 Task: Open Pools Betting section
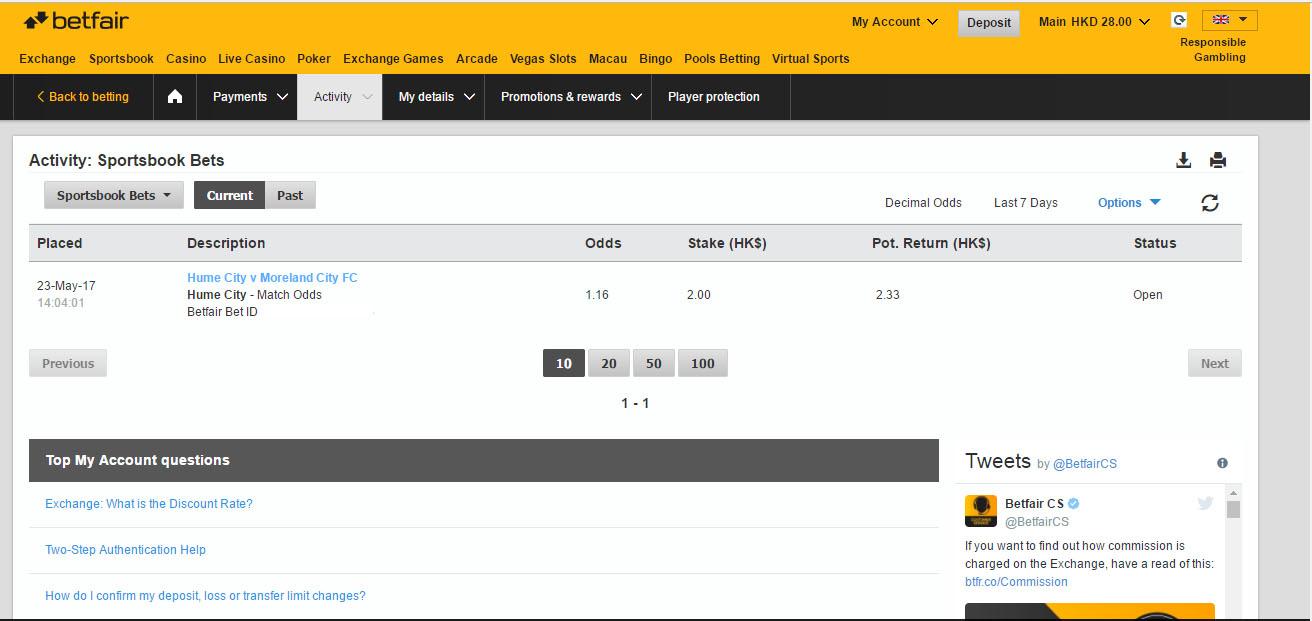[x=722, y=59]
